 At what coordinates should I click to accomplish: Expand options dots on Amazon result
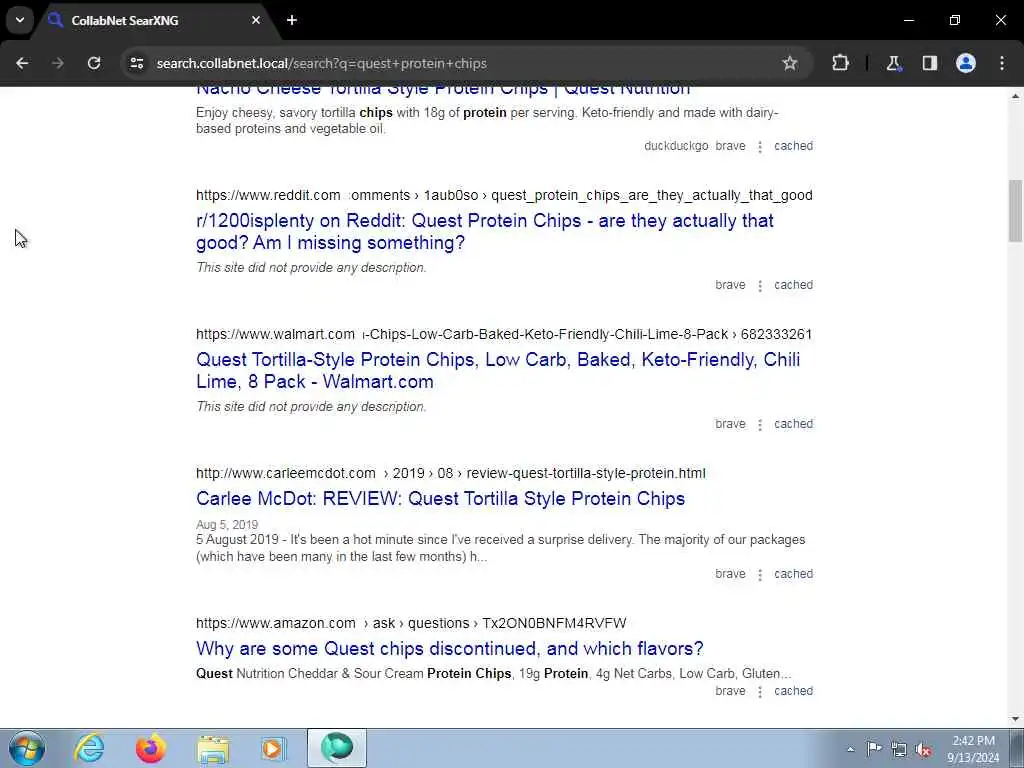pos(760,692)
